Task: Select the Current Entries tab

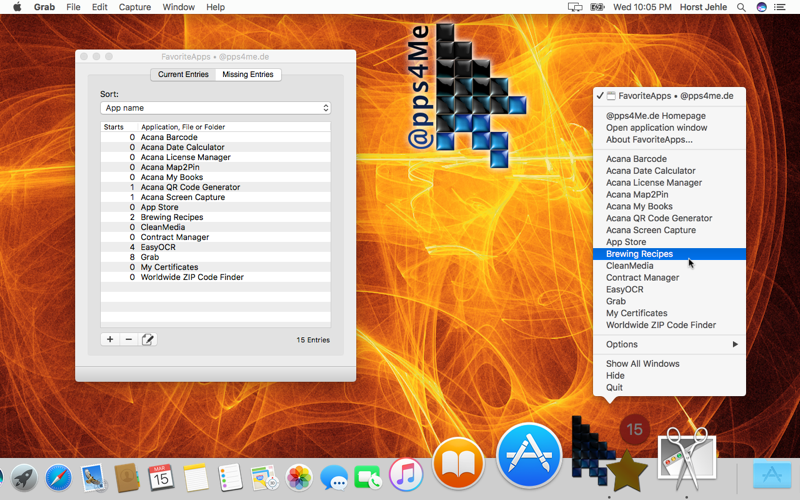Action: pyautogui.click(x=183, y=74)
